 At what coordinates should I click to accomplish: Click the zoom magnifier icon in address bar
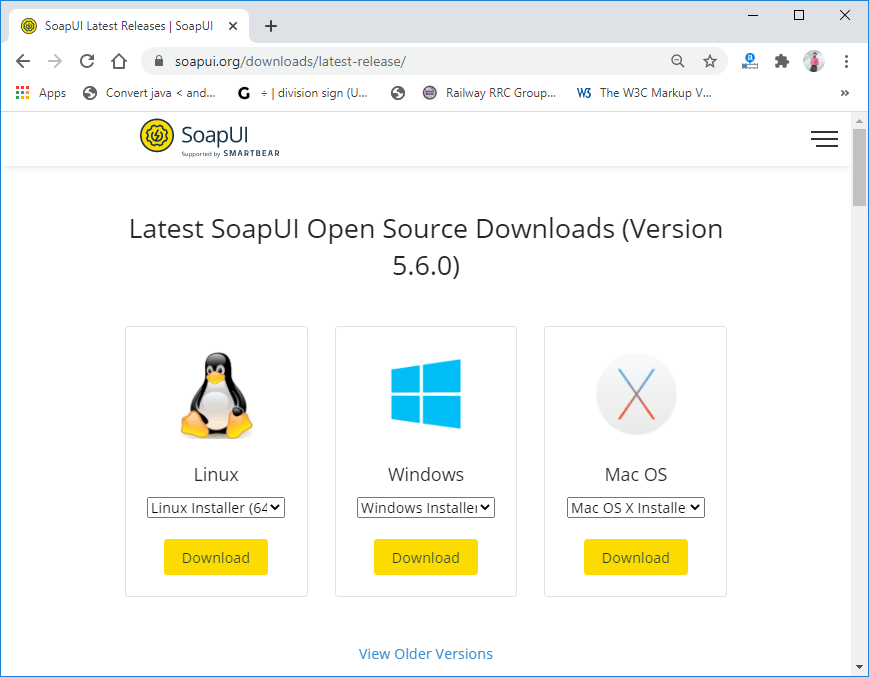click(677, 61)
